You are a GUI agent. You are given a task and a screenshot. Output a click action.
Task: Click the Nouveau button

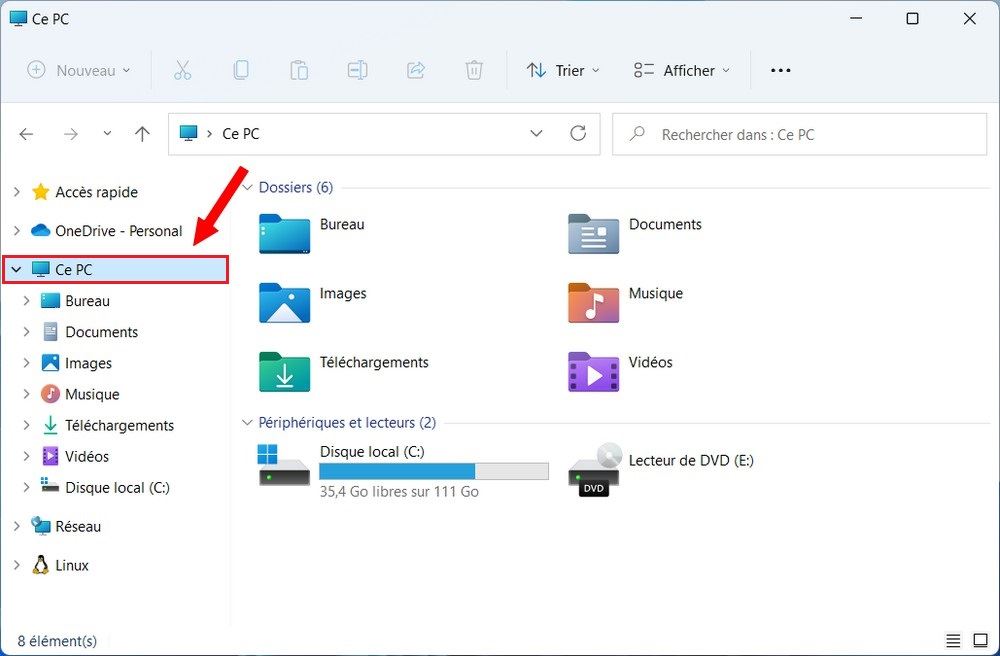pos(79,70)
